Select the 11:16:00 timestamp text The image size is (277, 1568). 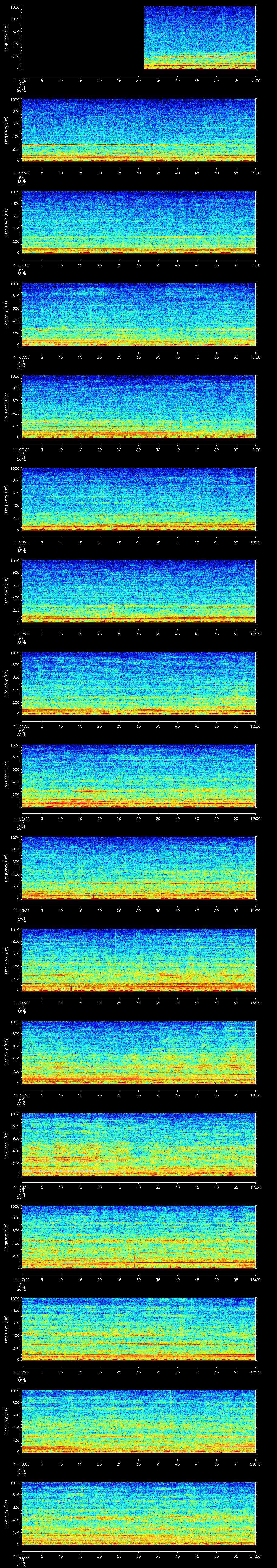pos(21,1187)
